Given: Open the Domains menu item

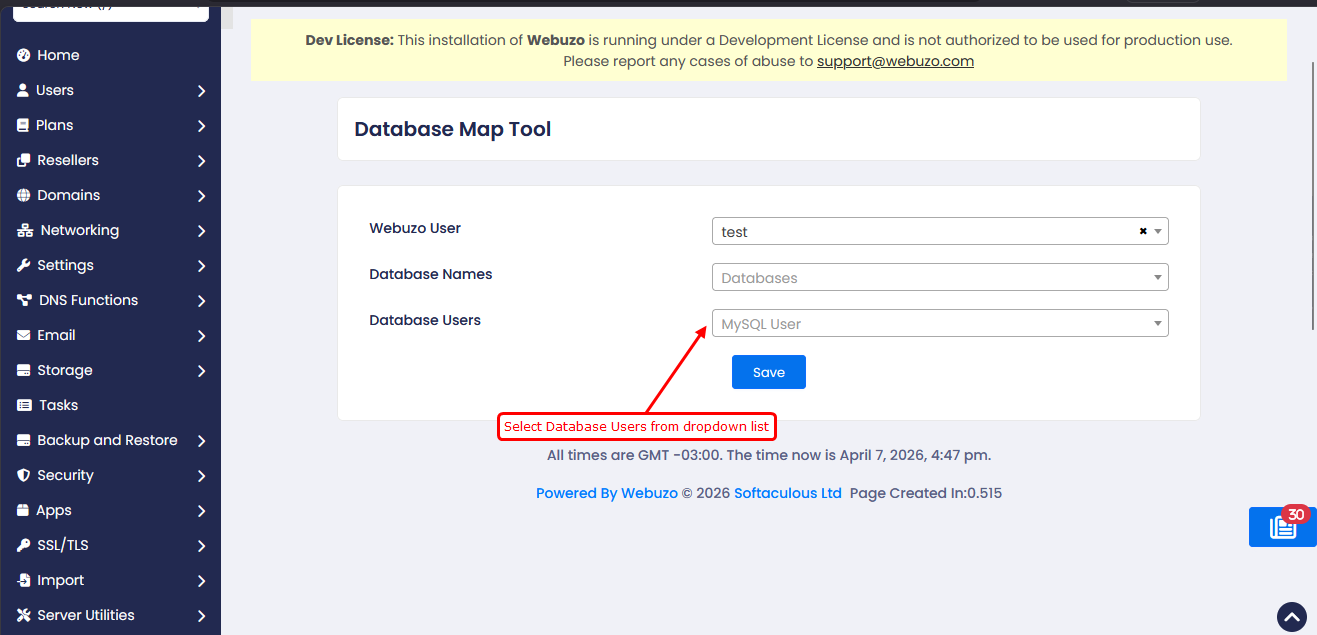Looking at the screenshot, I should [68, 195].
